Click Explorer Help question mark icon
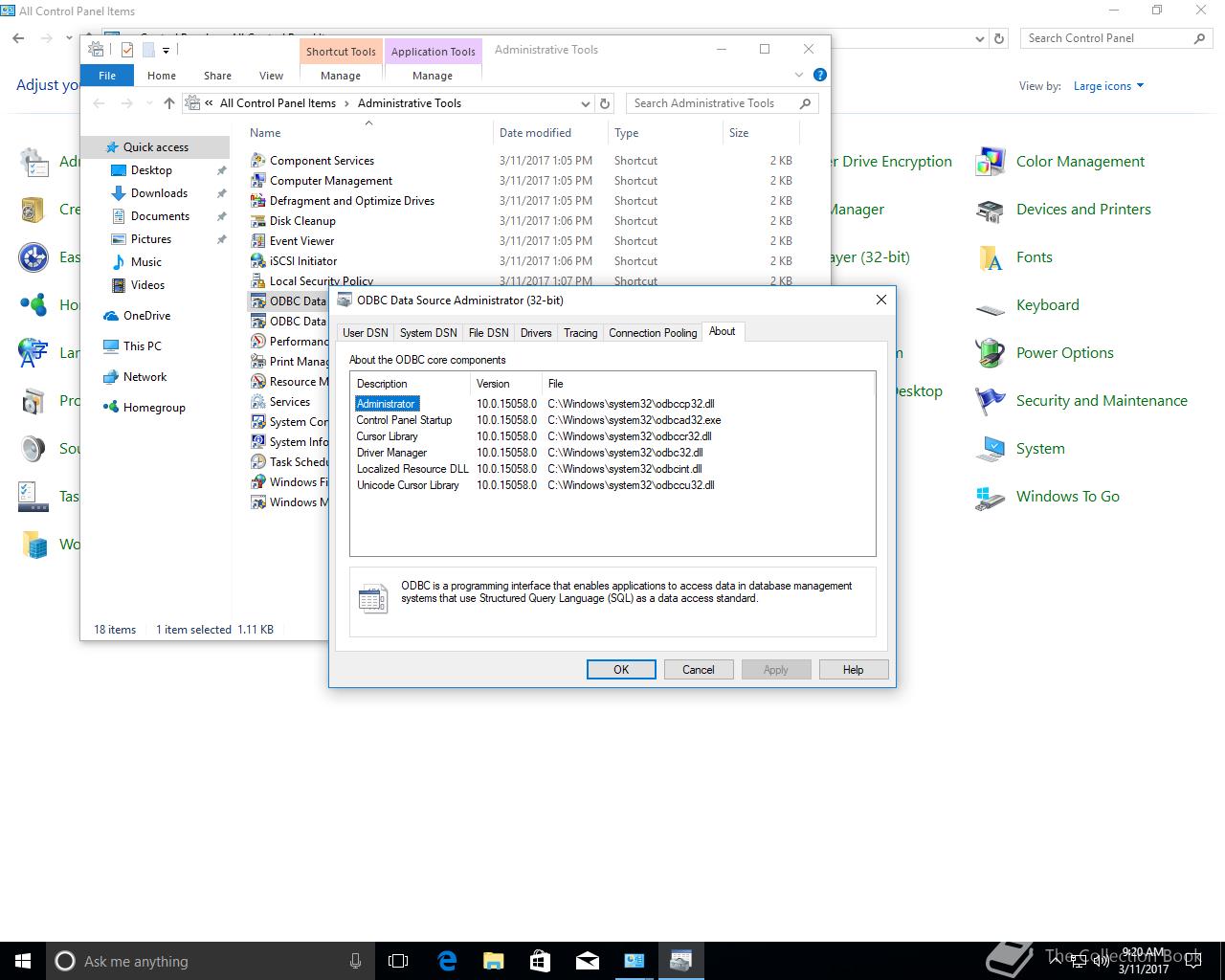Image resolution: width=1225 pixels, height=980 pixels. pos(819,75)
